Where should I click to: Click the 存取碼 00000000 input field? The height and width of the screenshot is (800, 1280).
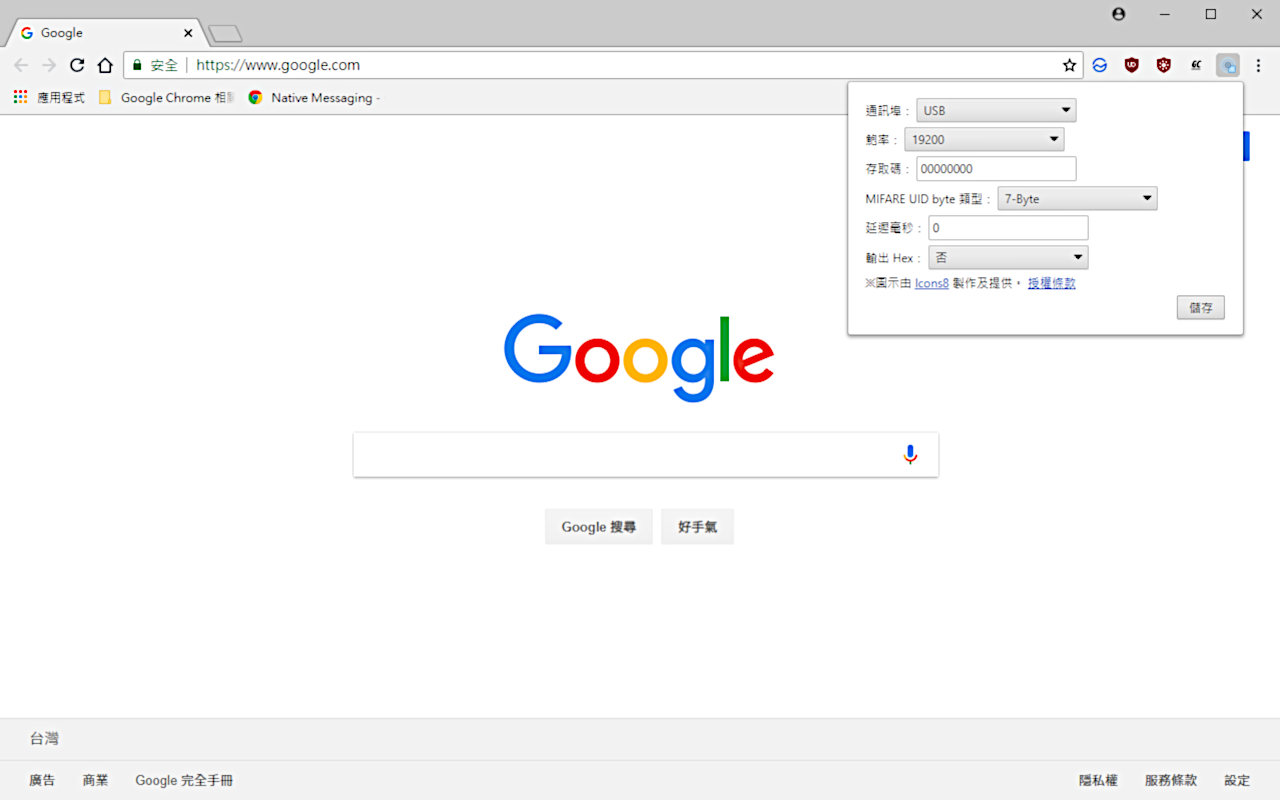pyautogui.click(x=996, y=169)
